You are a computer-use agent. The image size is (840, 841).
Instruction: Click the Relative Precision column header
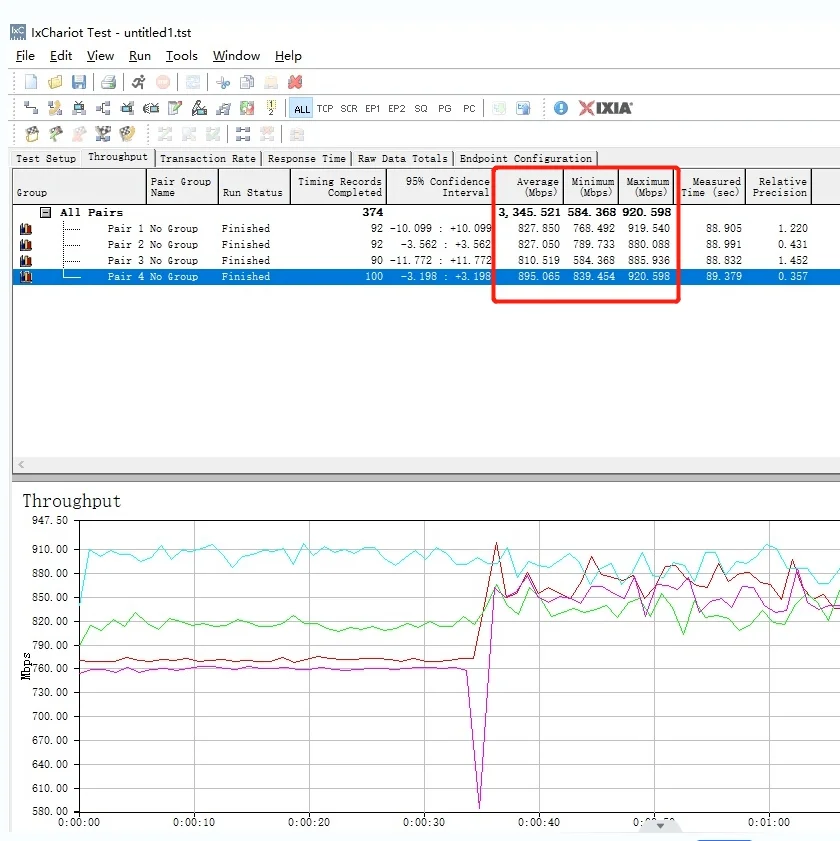(x=781, y=187)
